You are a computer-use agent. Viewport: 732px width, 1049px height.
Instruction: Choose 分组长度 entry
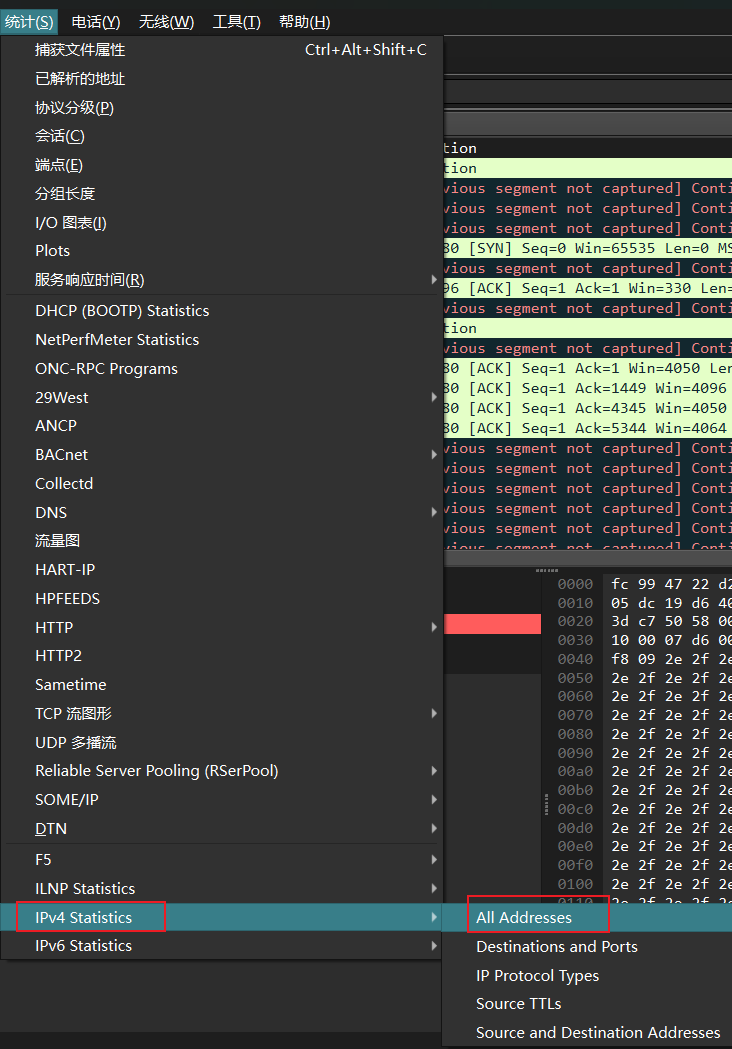[221, 194]
